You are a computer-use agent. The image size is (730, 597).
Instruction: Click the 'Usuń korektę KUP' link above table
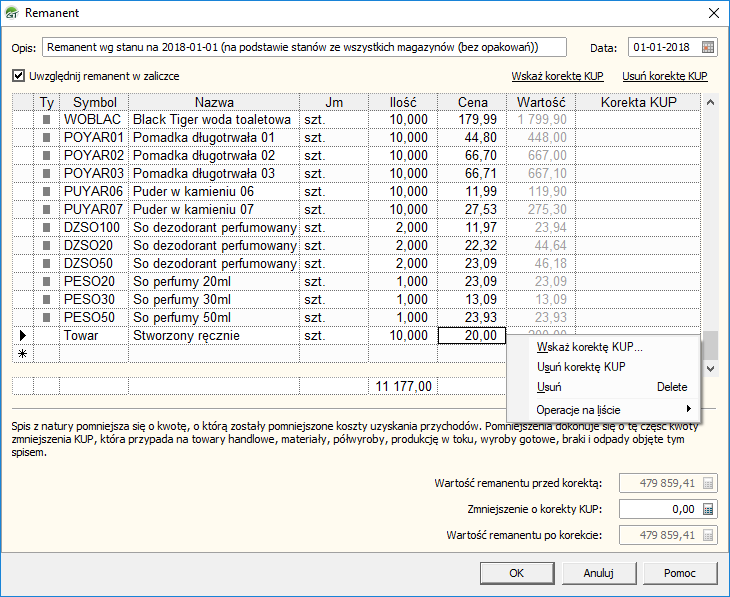[664, 76]
